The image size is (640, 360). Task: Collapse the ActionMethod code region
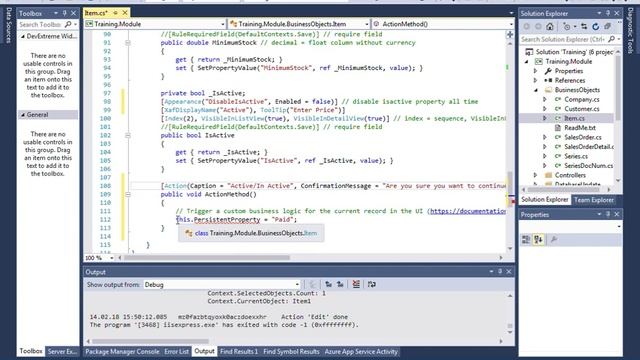pyautogui.click(x=128, y=194)
